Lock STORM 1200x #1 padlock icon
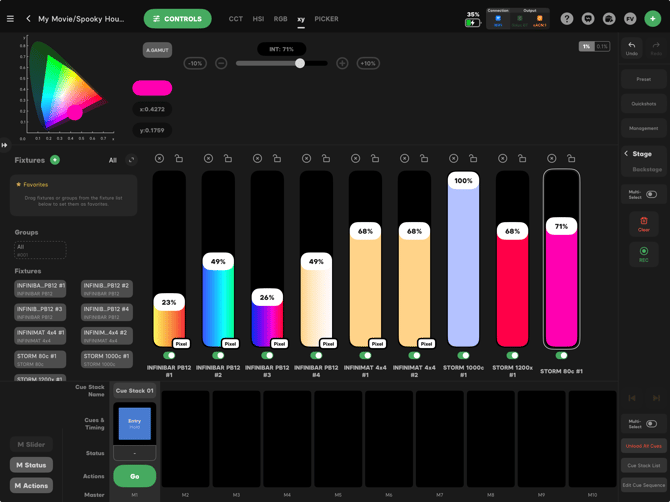 tap(522, 159)
